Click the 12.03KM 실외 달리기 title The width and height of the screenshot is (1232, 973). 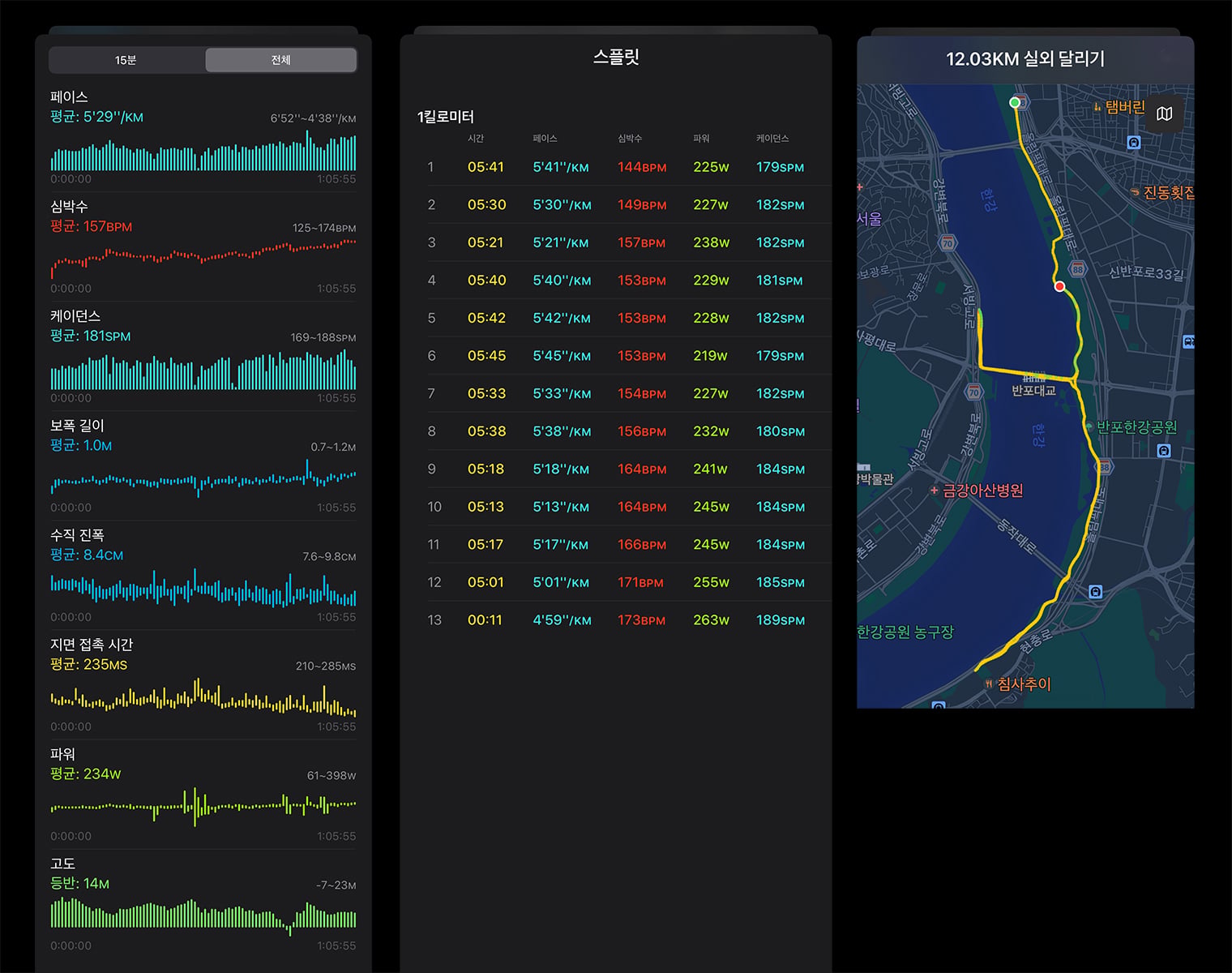coord(1025,59)
